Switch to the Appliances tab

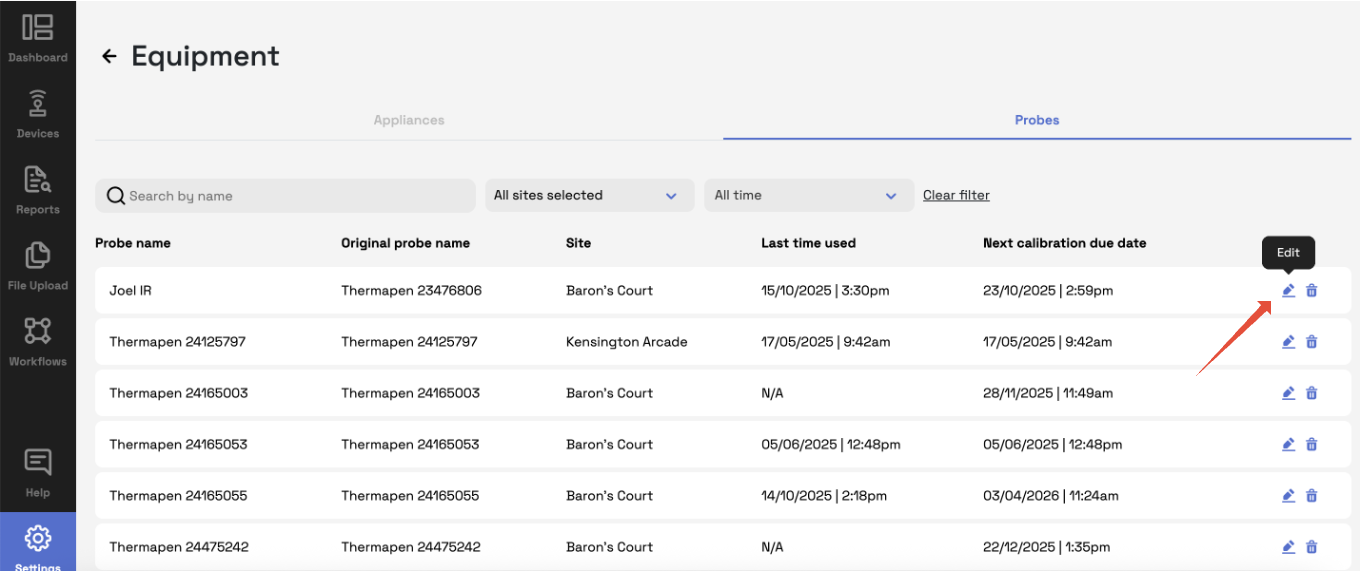tap(409, 120)
